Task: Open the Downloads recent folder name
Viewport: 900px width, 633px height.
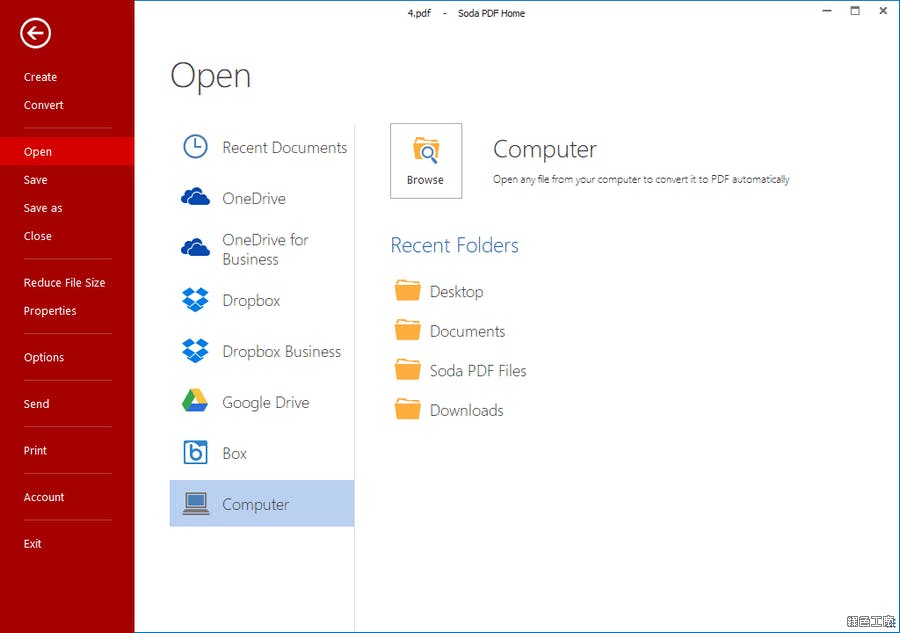Action: coord(467,410)
